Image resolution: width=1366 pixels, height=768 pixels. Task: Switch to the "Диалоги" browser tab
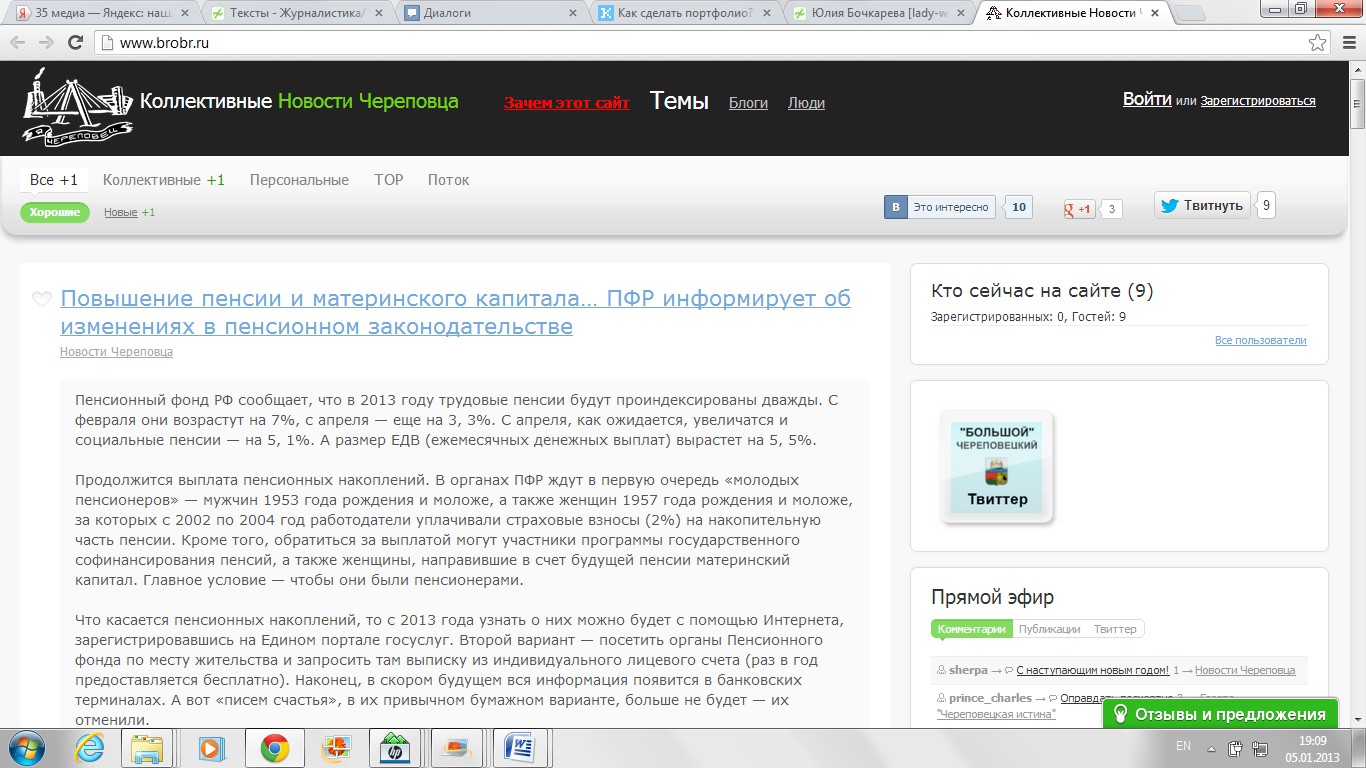click(489, 14)
